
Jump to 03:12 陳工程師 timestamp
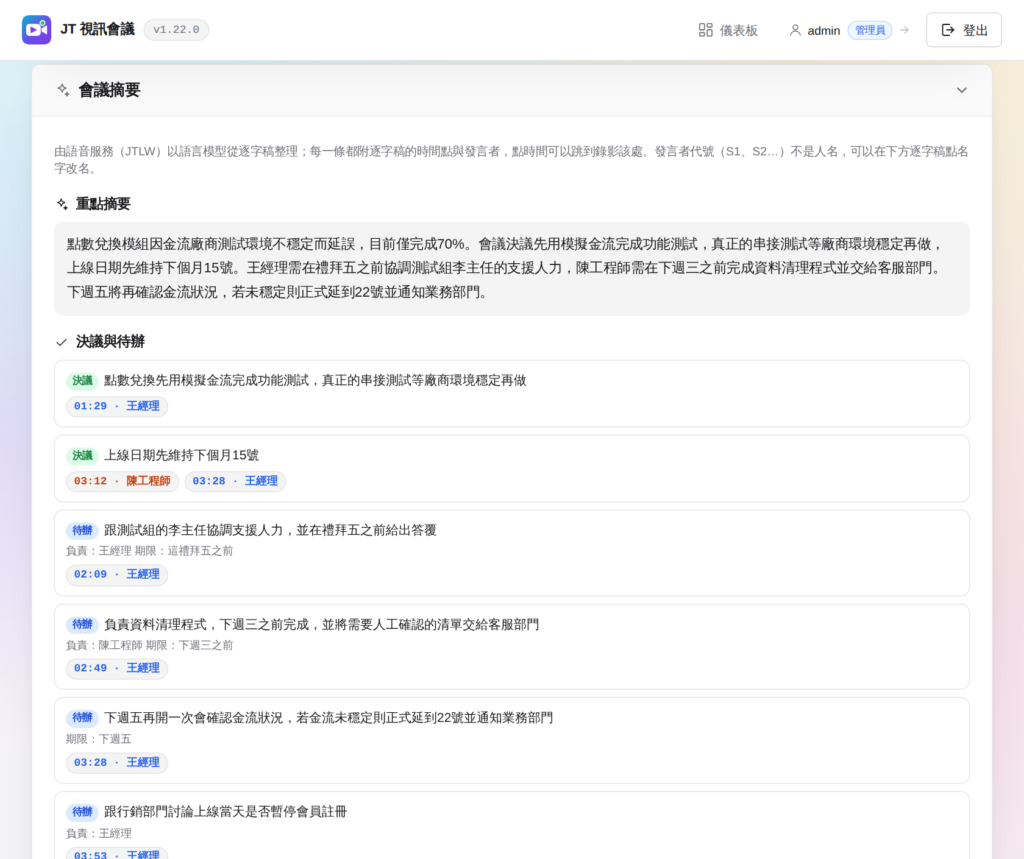tap(122, 481)
